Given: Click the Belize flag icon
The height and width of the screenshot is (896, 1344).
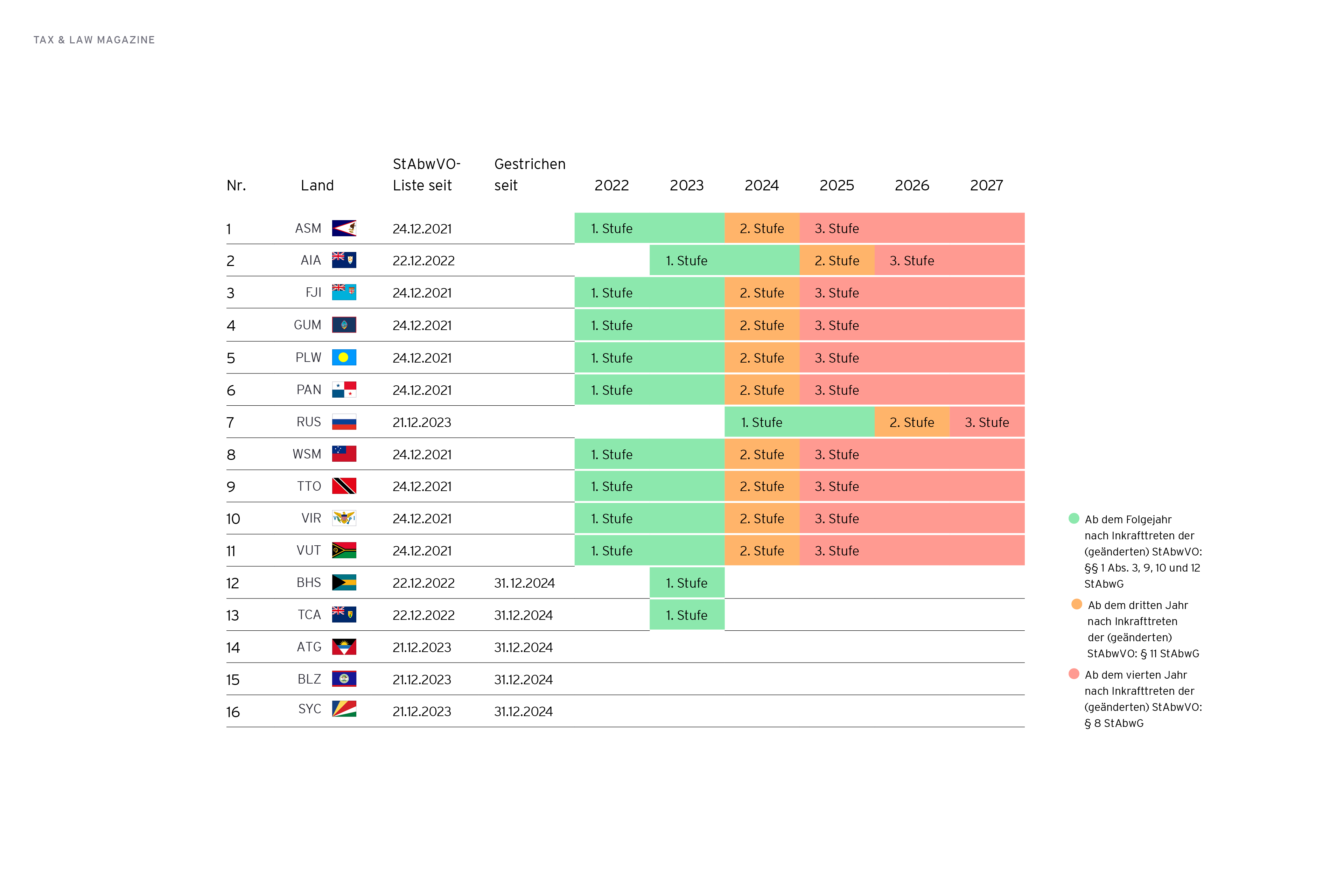Looking at the screenshot, I should click(x=344, y=679).
